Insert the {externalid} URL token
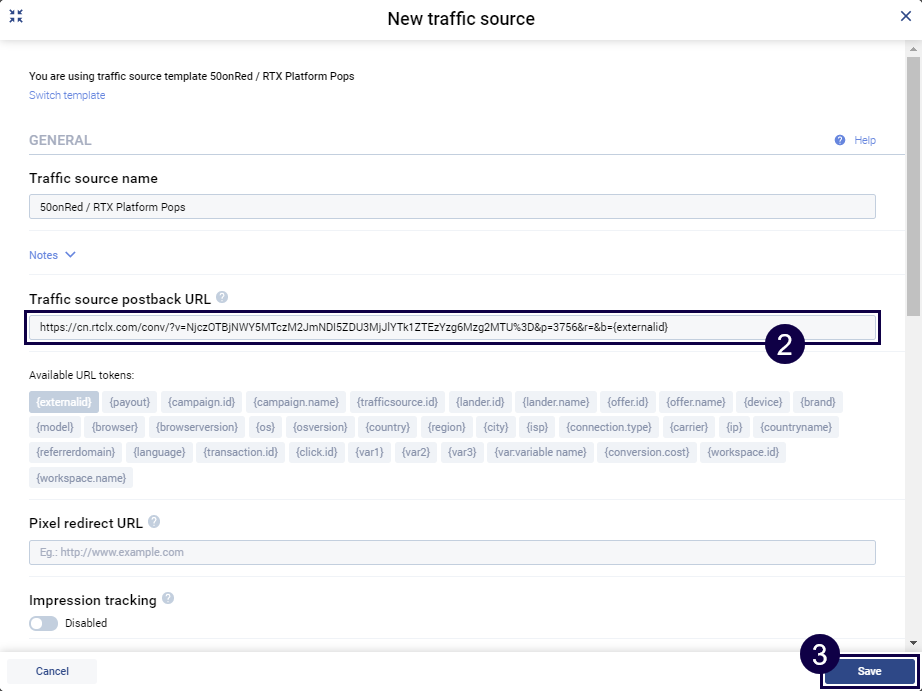The height and width of the screenshot is (691, 922). click(63, 402)
